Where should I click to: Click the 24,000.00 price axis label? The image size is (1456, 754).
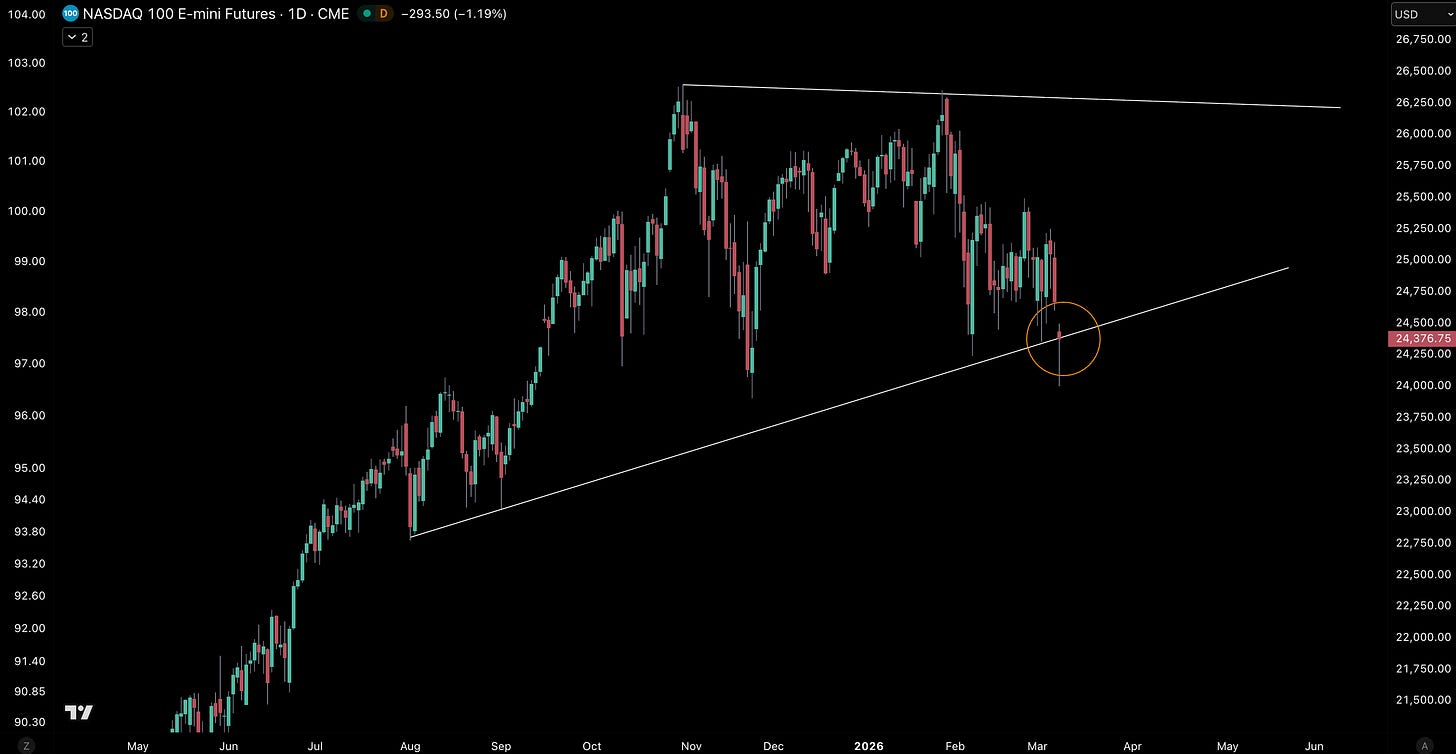pos(1421,386)
